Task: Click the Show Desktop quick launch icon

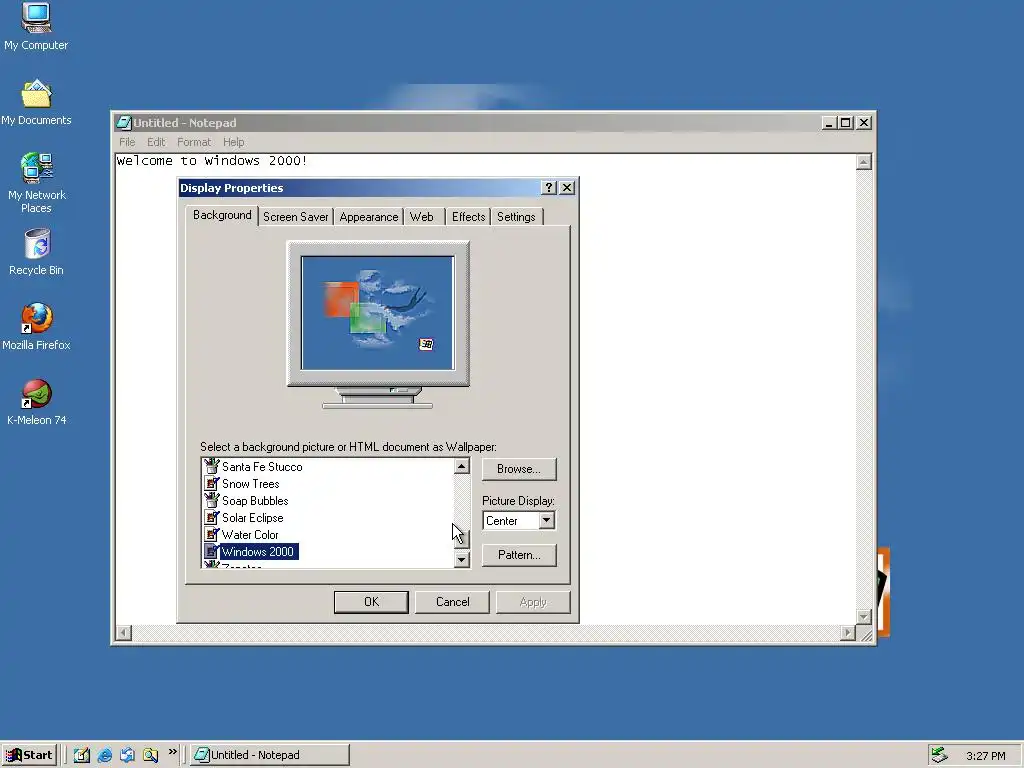Action: [82, 755]
